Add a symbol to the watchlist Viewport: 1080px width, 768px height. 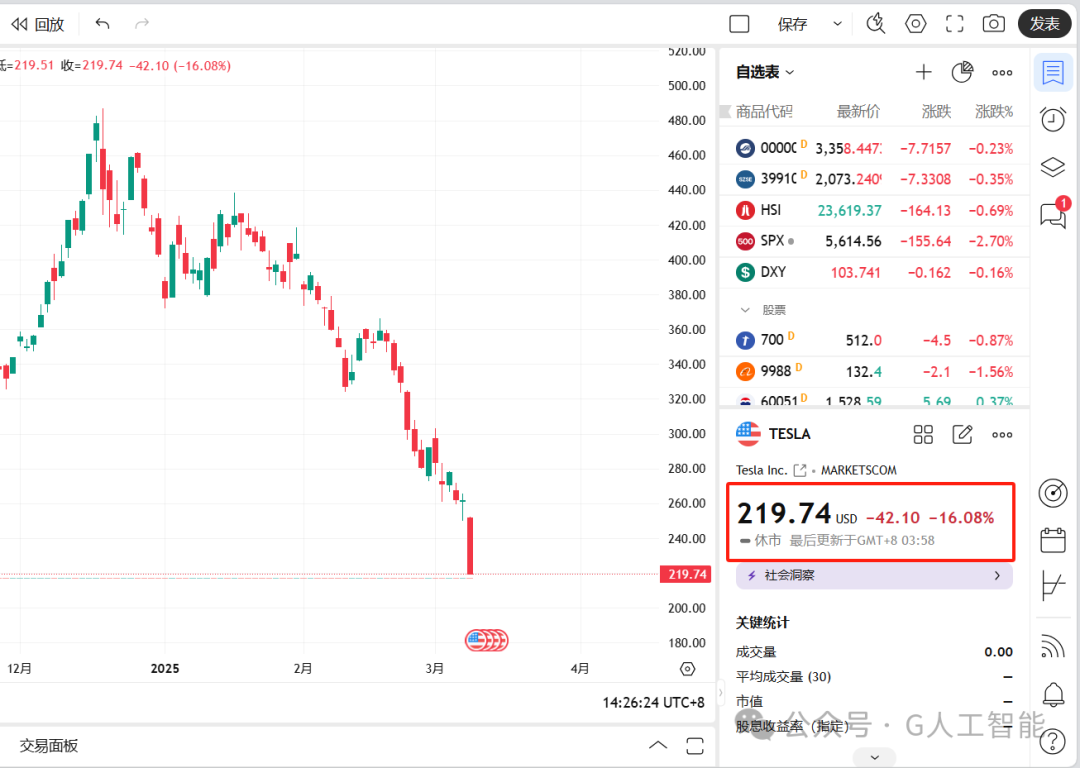click(x=924, y=72)
